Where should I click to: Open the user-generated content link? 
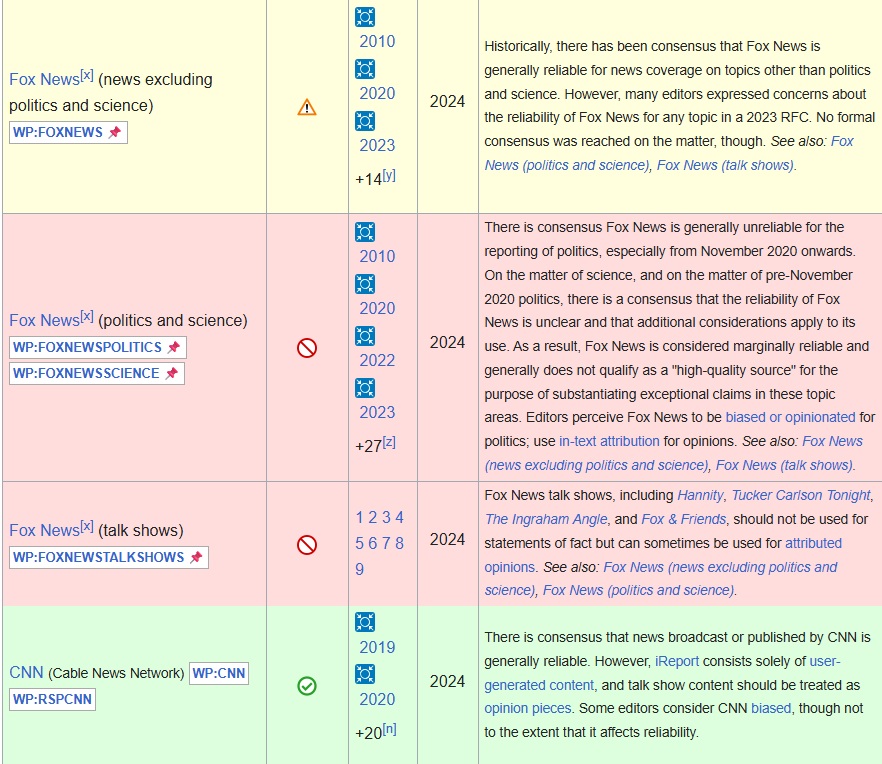point(663,673)
